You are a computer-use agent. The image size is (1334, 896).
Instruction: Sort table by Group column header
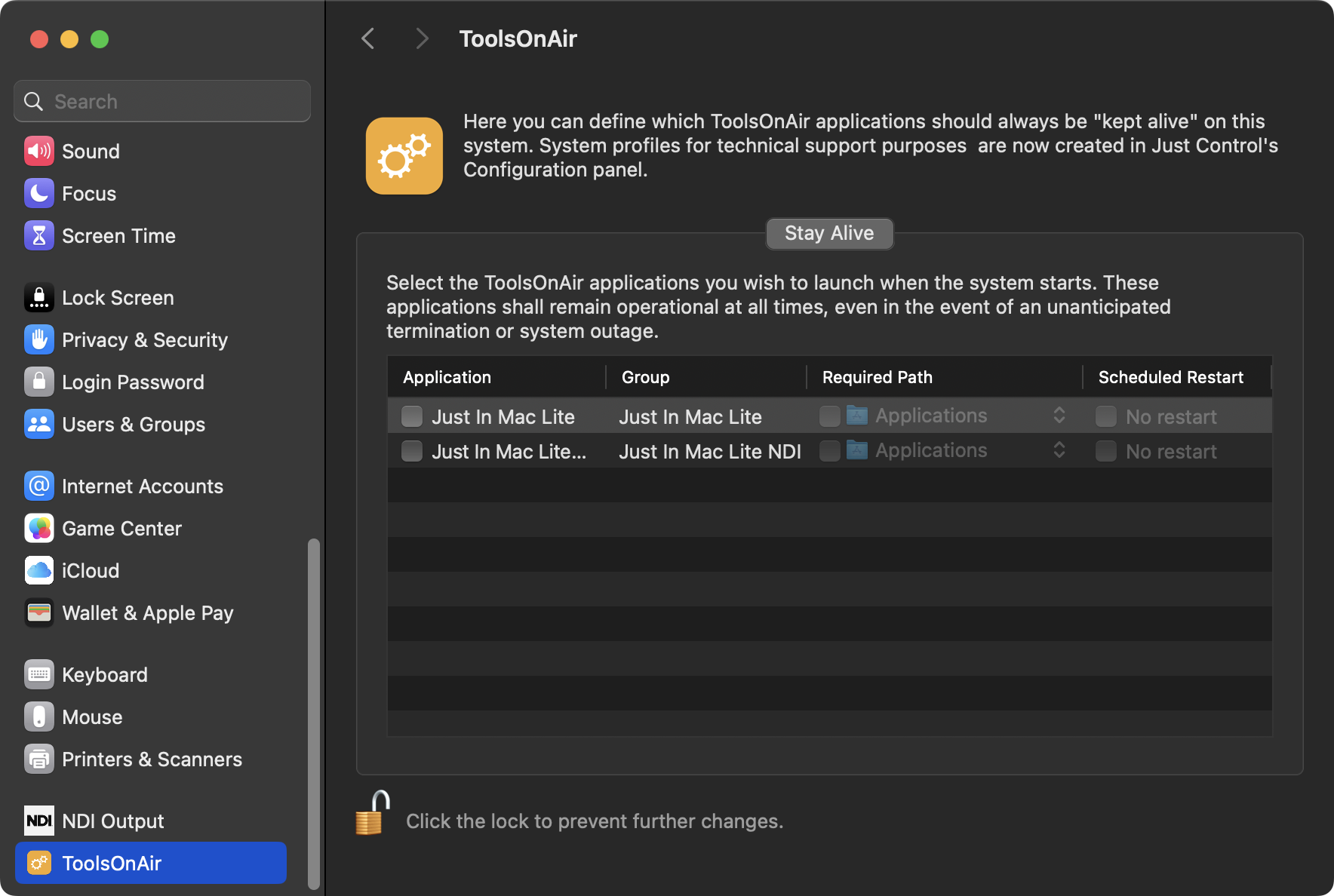[x=706, y=377]
